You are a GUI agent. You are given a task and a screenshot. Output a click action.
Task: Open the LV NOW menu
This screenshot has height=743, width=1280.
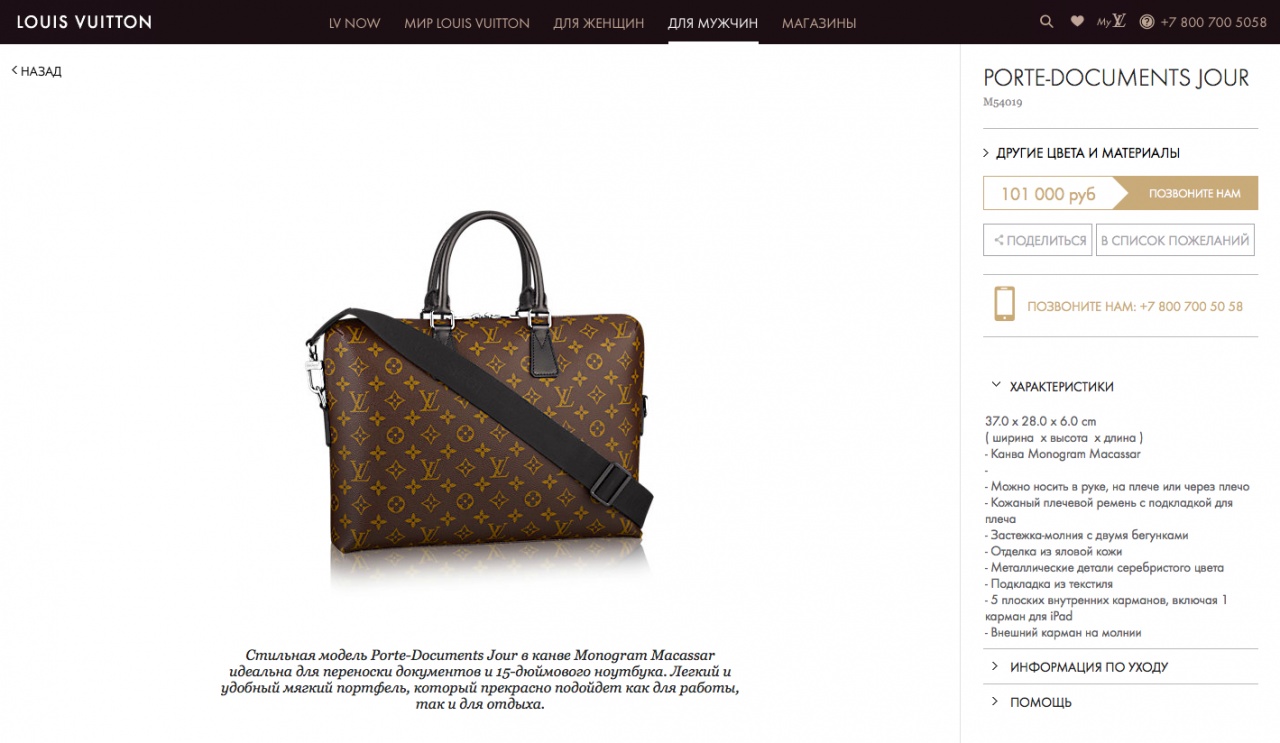tap(354, 22)
